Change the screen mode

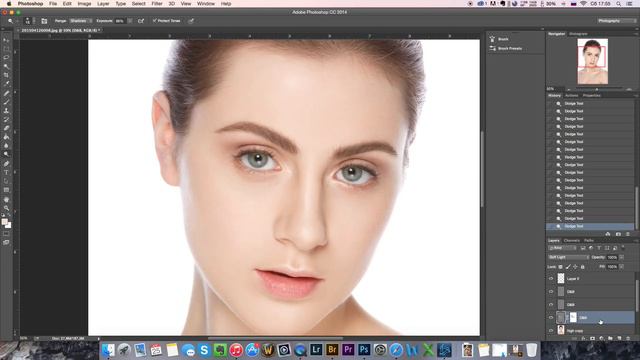[6, 243]
